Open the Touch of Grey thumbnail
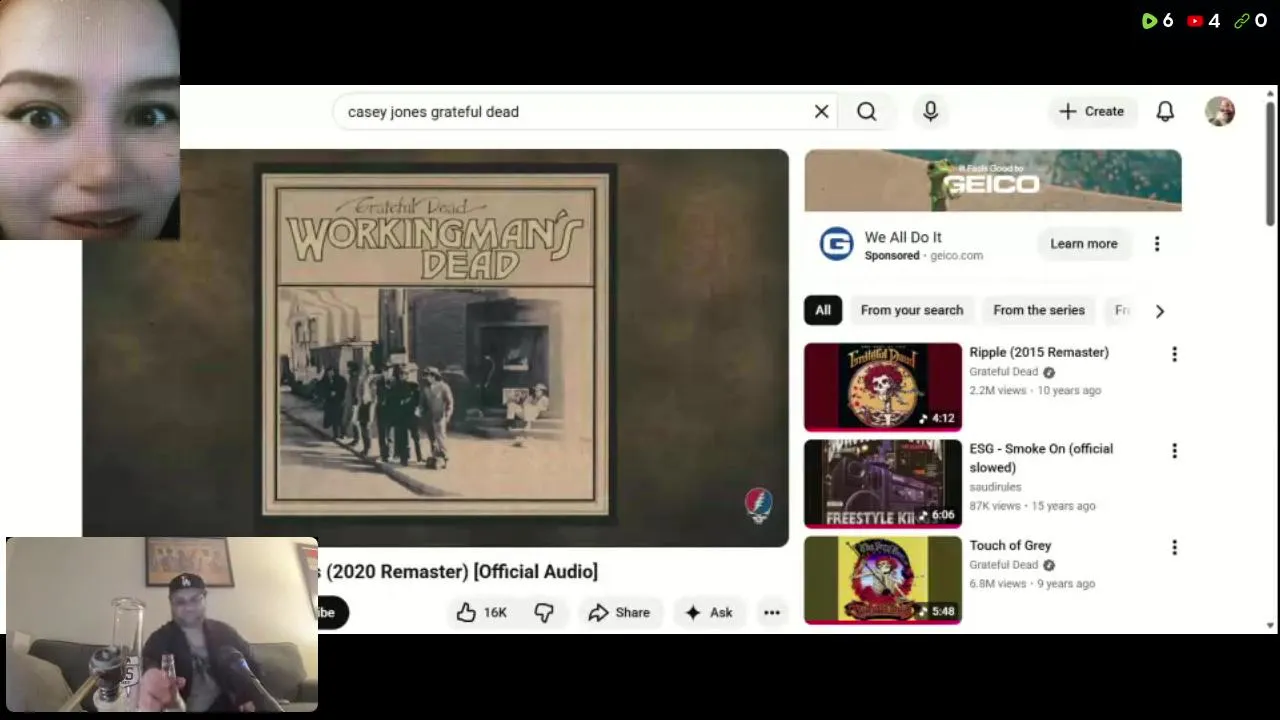The height and width of the screenshot is (720, 1280). 883,580
